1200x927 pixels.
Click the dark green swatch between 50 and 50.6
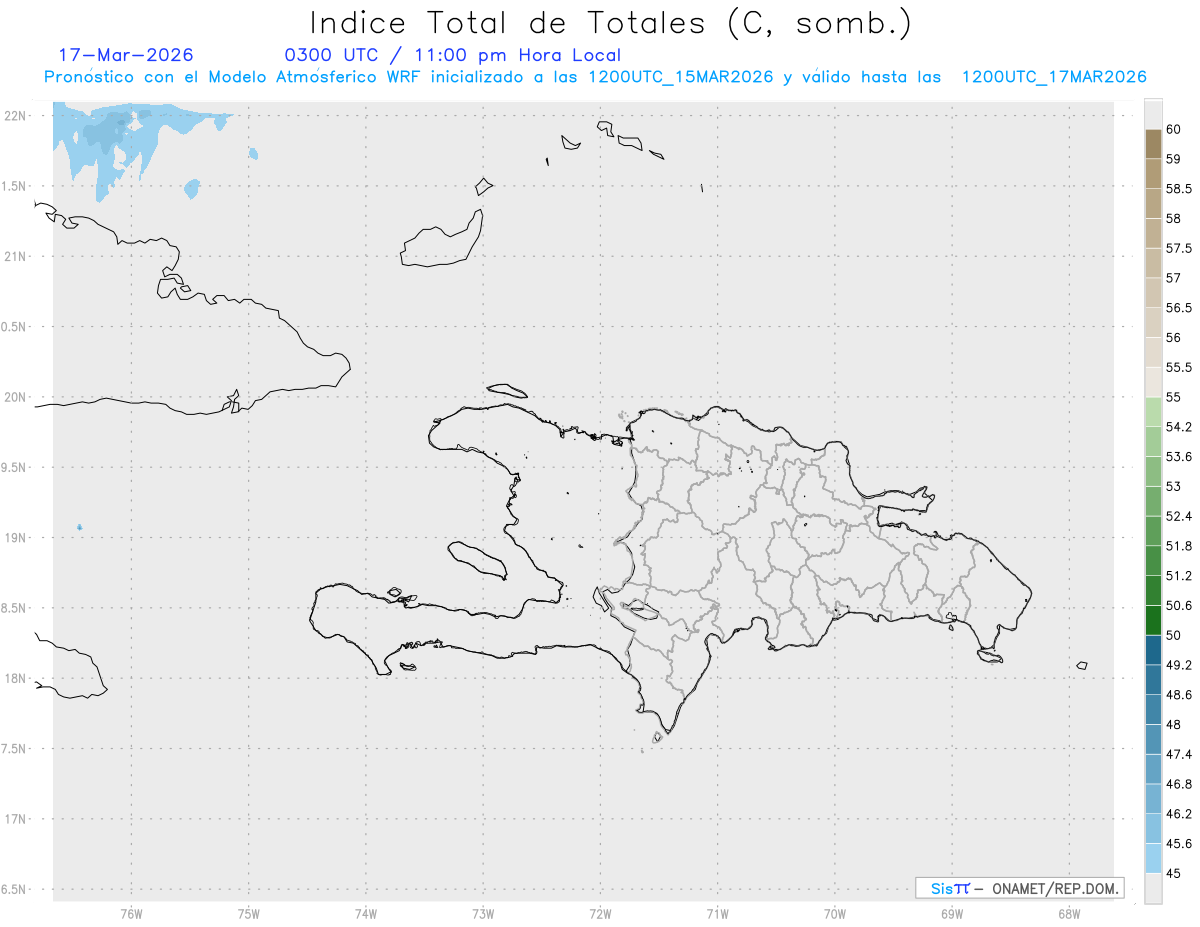coord(1153,620)
